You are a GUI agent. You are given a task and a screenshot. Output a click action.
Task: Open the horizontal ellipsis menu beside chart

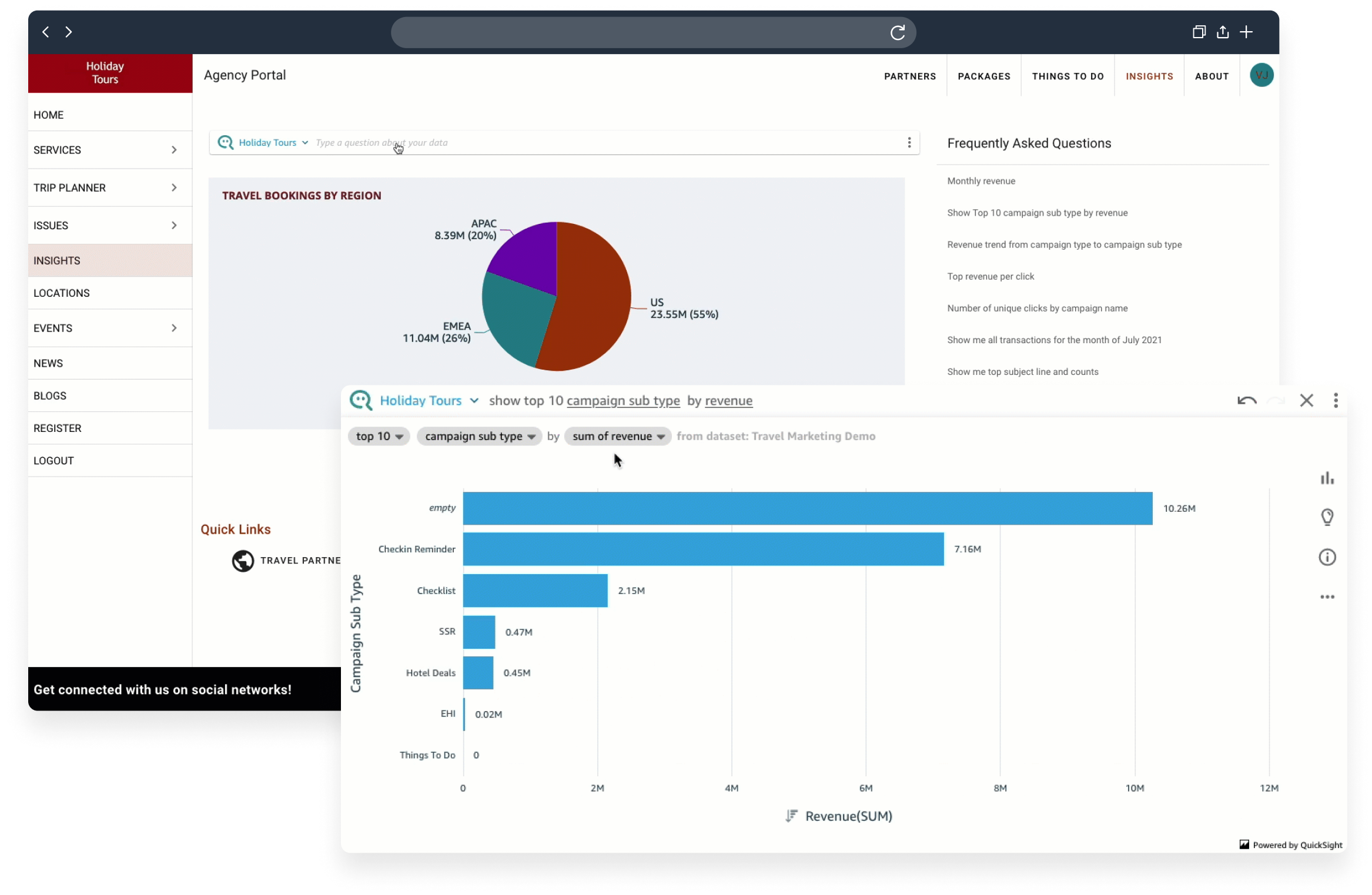click(1327, 597)
